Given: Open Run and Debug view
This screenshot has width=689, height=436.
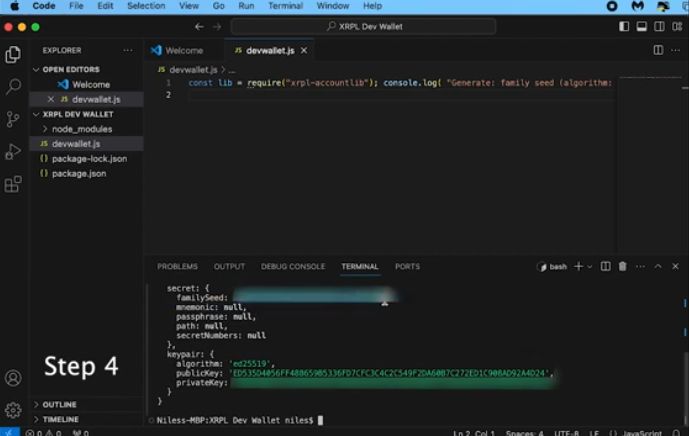Looking at the screenshot, I should tap(13, 152).
